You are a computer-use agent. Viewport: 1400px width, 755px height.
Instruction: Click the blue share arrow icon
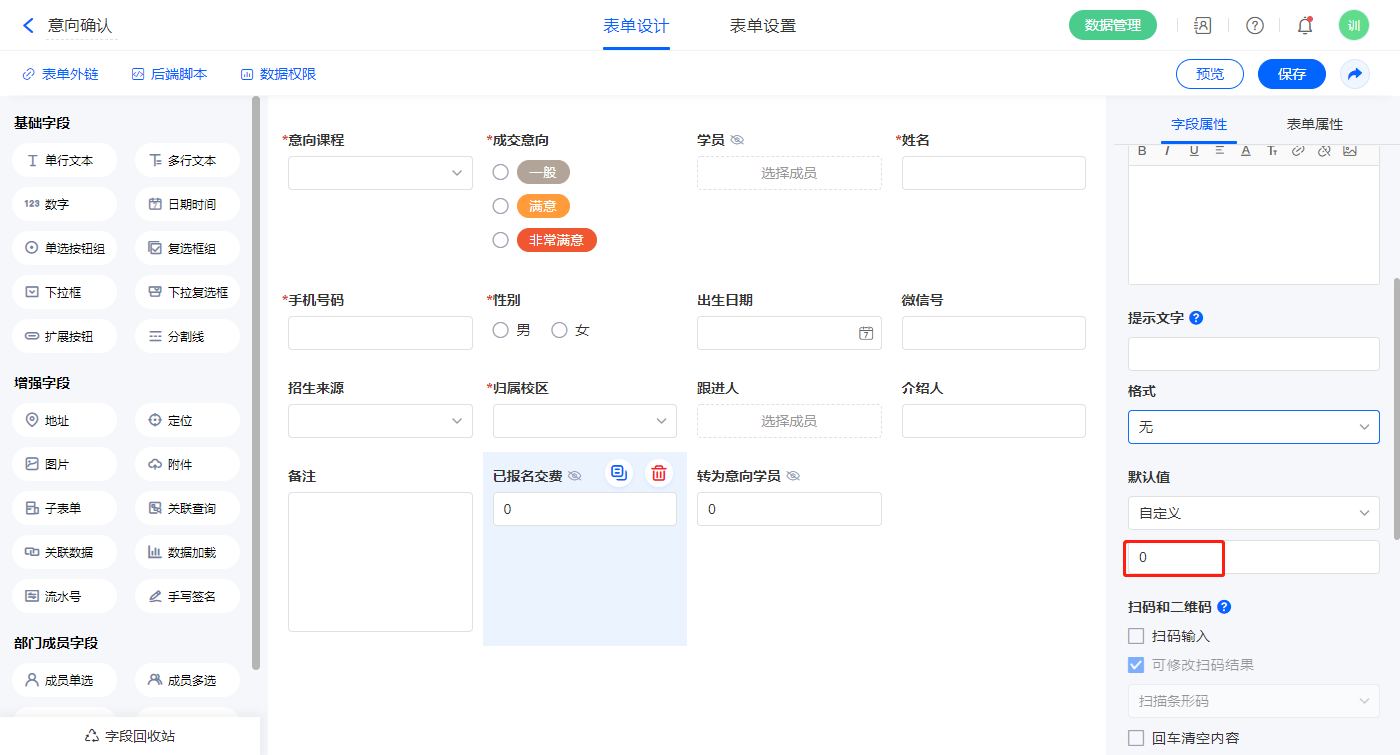coord(1355,74)
